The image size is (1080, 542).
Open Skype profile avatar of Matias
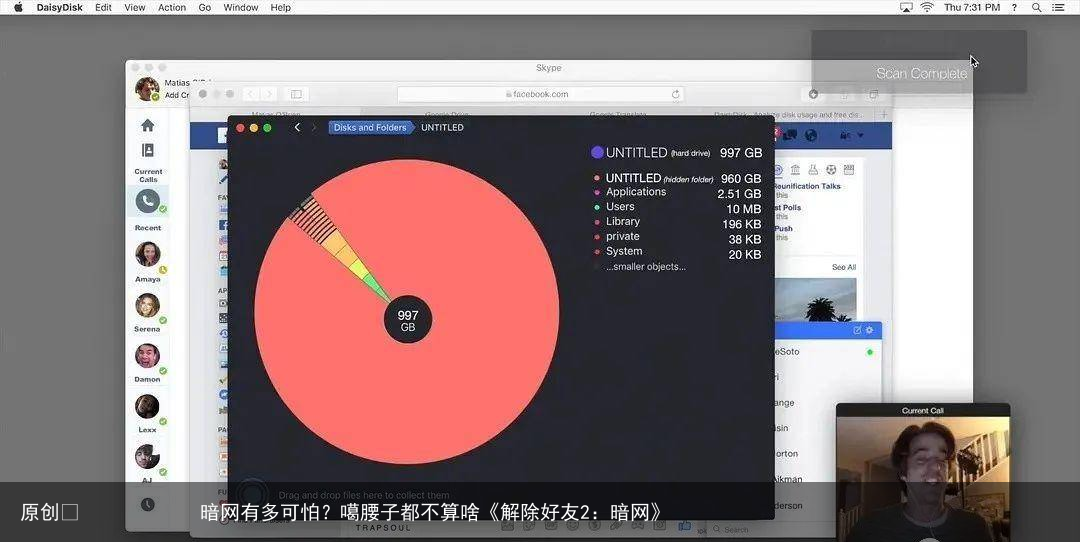point(147,88)
